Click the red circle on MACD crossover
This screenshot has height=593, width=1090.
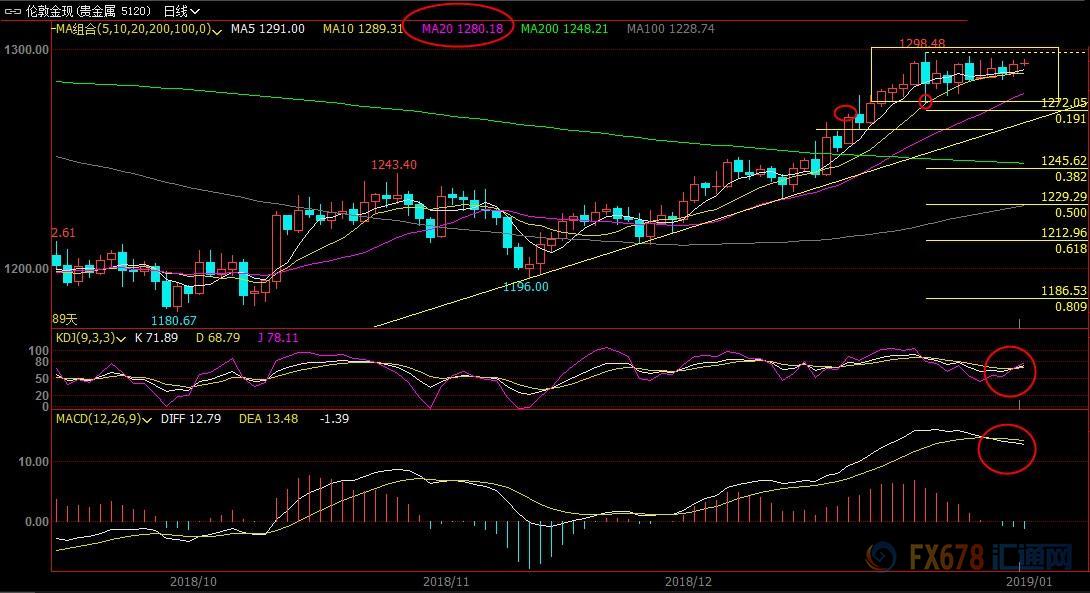[1005, 450]
